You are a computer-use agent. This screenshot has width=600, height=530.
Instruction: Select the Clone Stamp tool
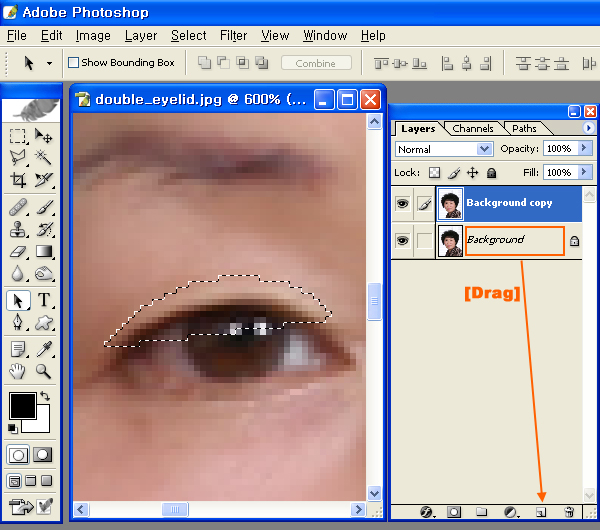coord(18,229)
